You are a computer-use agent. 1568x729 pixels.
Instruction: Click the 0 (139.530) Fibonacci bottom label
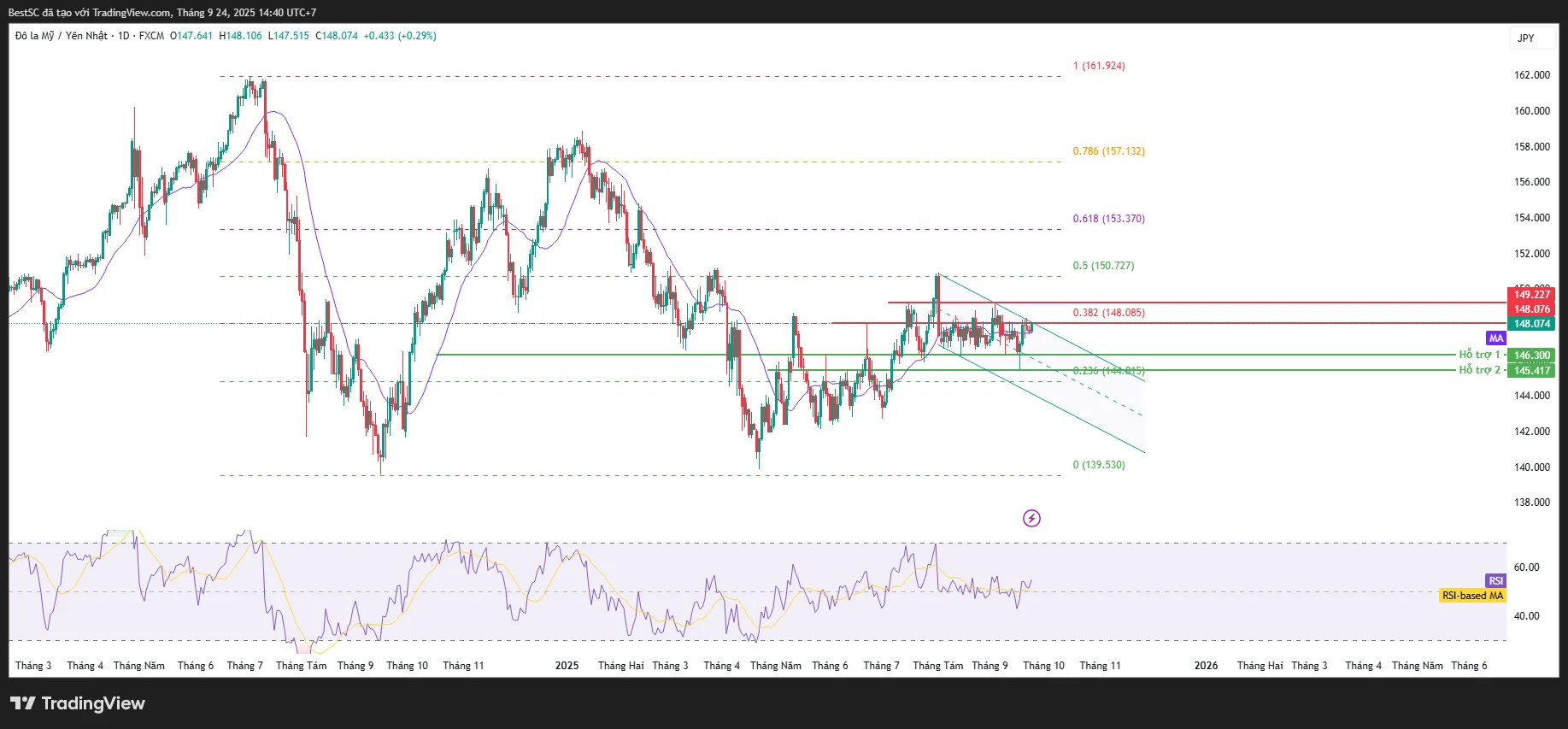(x=1099, y=465)
